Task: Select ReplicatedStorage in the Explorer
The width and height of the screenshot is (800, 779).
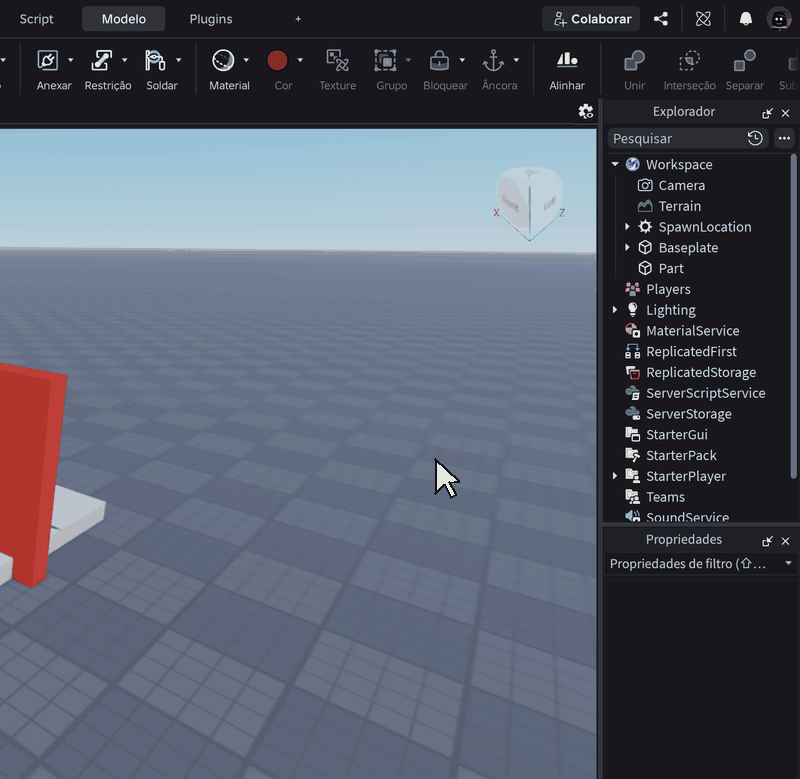Action: click(x=701, y=372)
